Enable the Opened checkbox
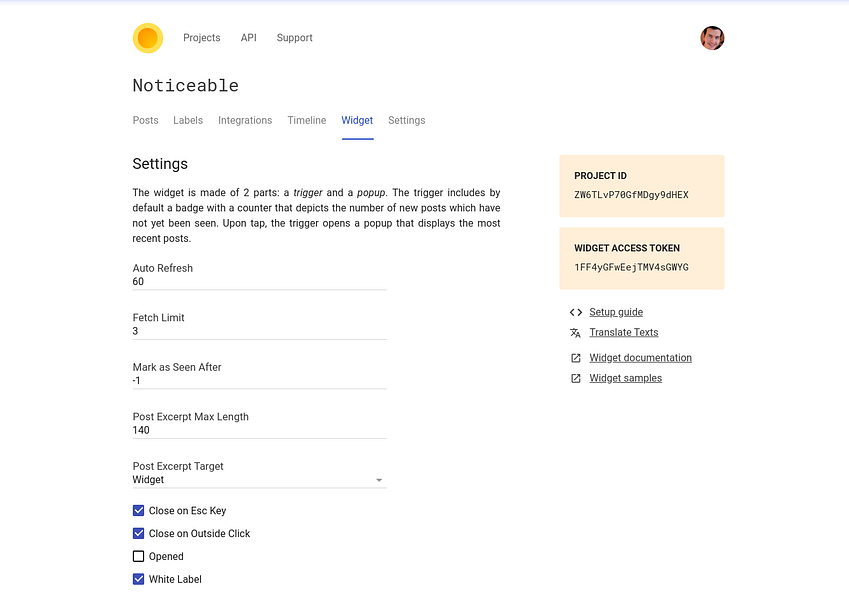 [139, 556]
